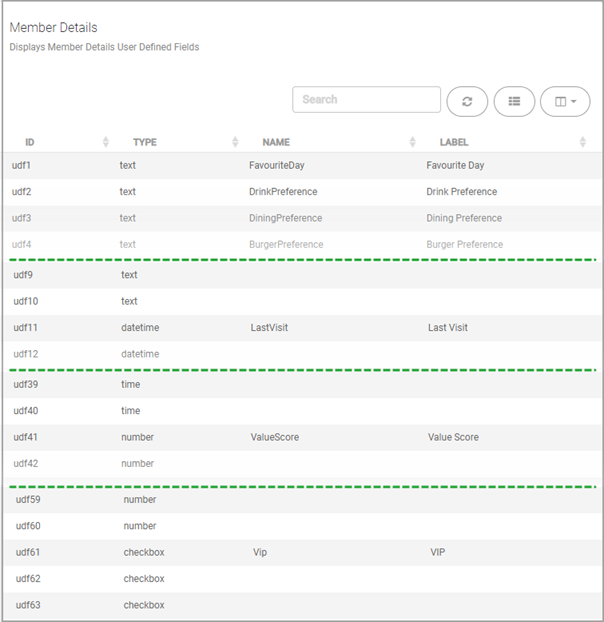Click the udf63 row ID
The width and height of the screenshot is (604, 622).
coord(28,605)
